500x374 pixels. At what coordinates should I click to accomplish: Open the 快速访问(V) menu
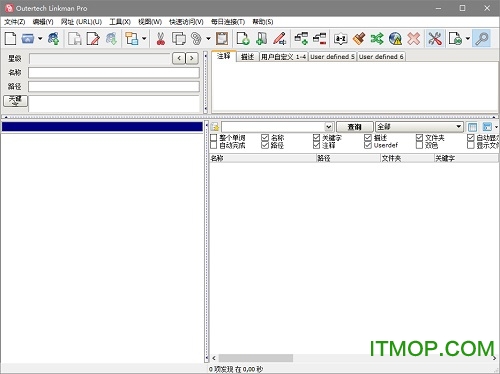[x=186, y=22]
